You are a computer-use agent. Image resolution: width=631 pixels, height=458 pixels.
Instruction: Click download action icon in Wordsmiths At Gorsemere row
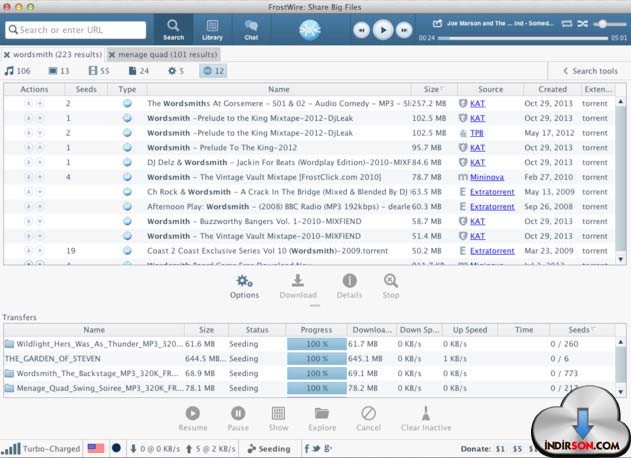tap(29, 103)
